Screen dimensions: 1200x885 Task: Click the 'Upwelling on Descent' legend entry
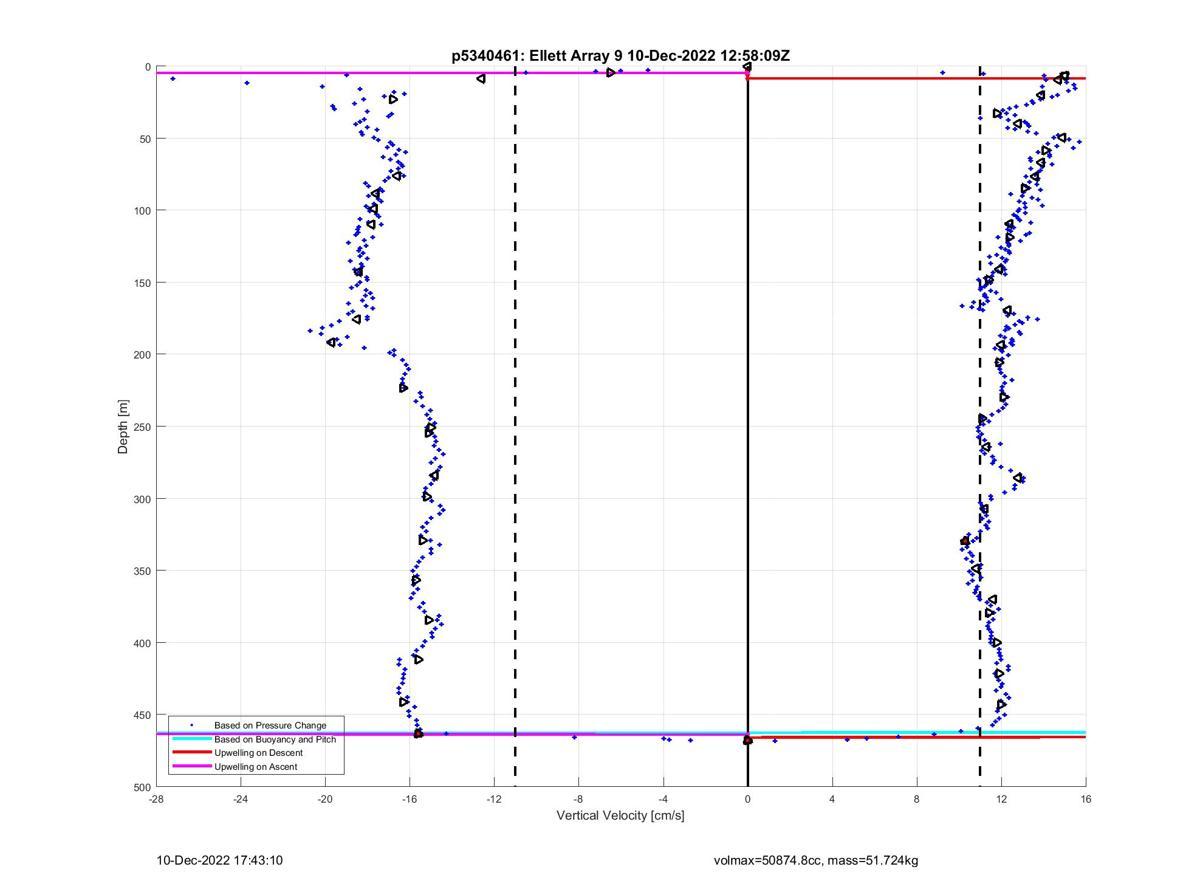point(258,753)
